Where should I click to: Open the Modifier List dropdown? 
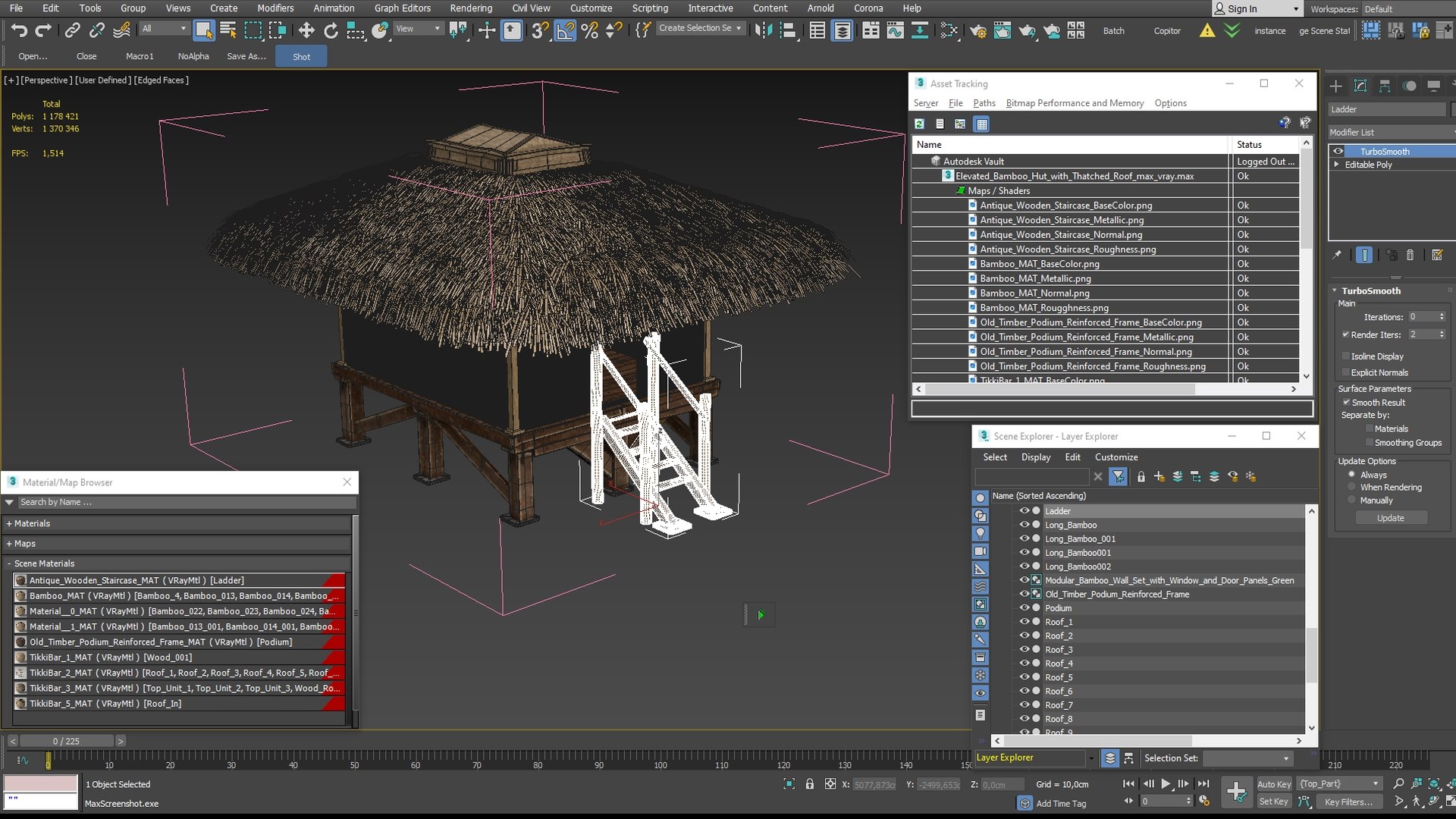pos(1392,132)
